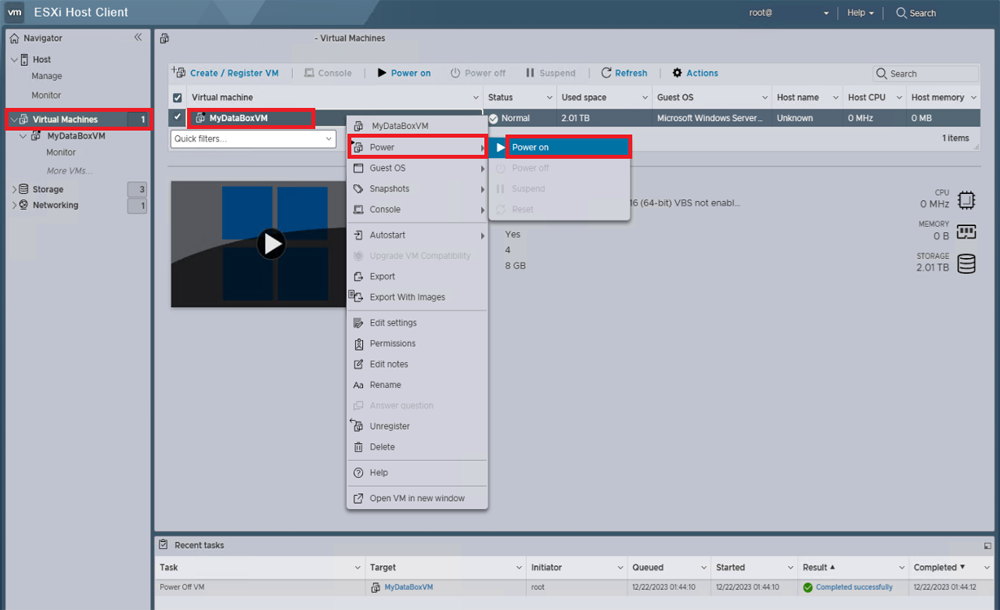Collapse the Virtual Machines tree node
Screen dimensions: 1000x610
(14, 119)
